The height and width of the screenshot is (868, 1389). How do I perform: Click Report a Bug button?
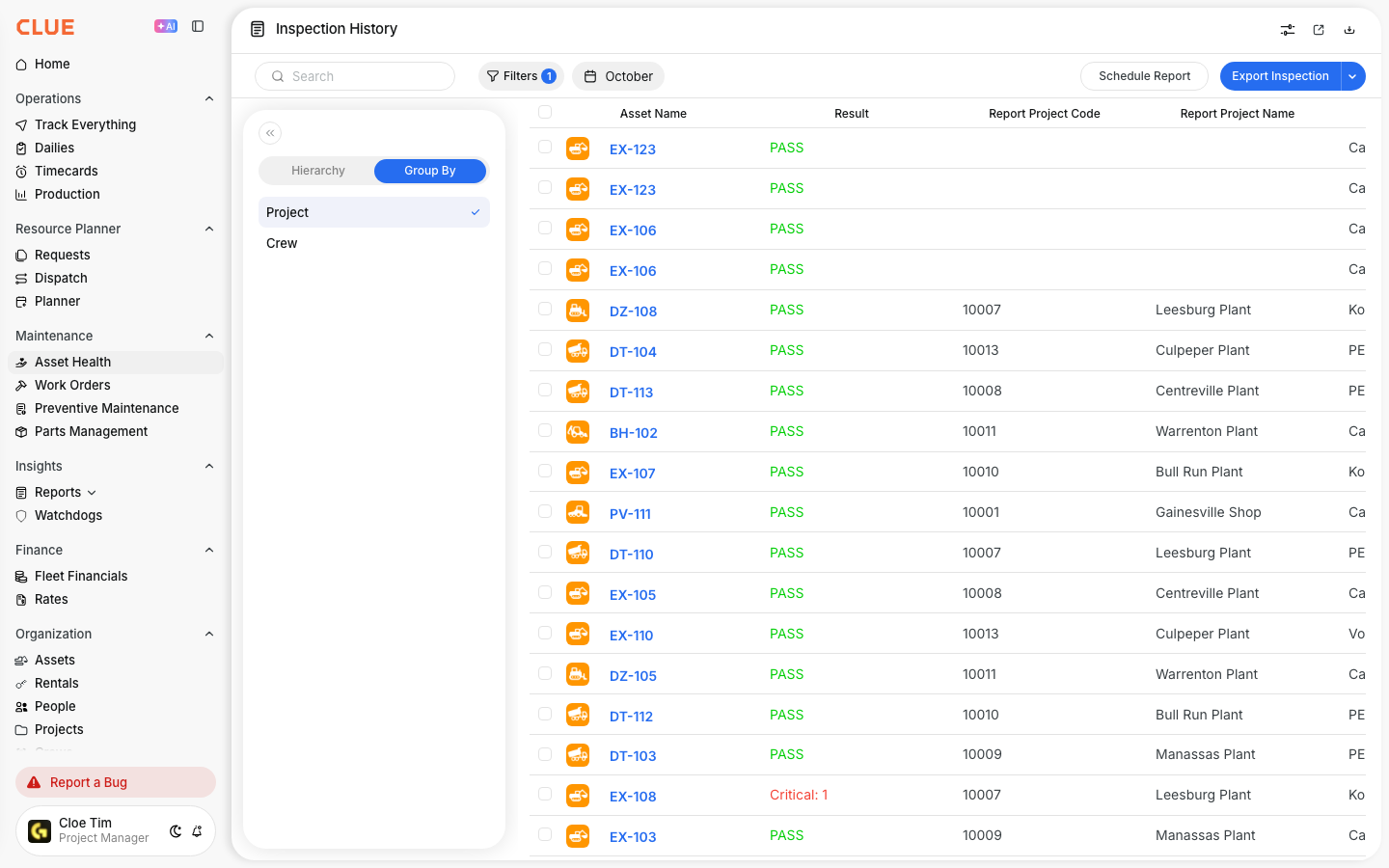[x=116, y=782]
